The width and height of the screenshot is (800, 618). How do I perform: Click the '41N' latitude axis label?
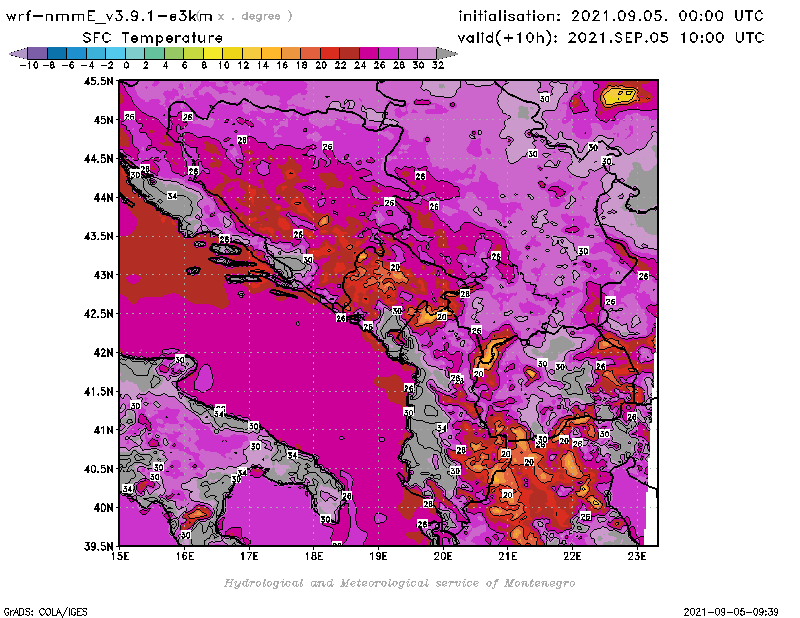[x=104, y=430]
